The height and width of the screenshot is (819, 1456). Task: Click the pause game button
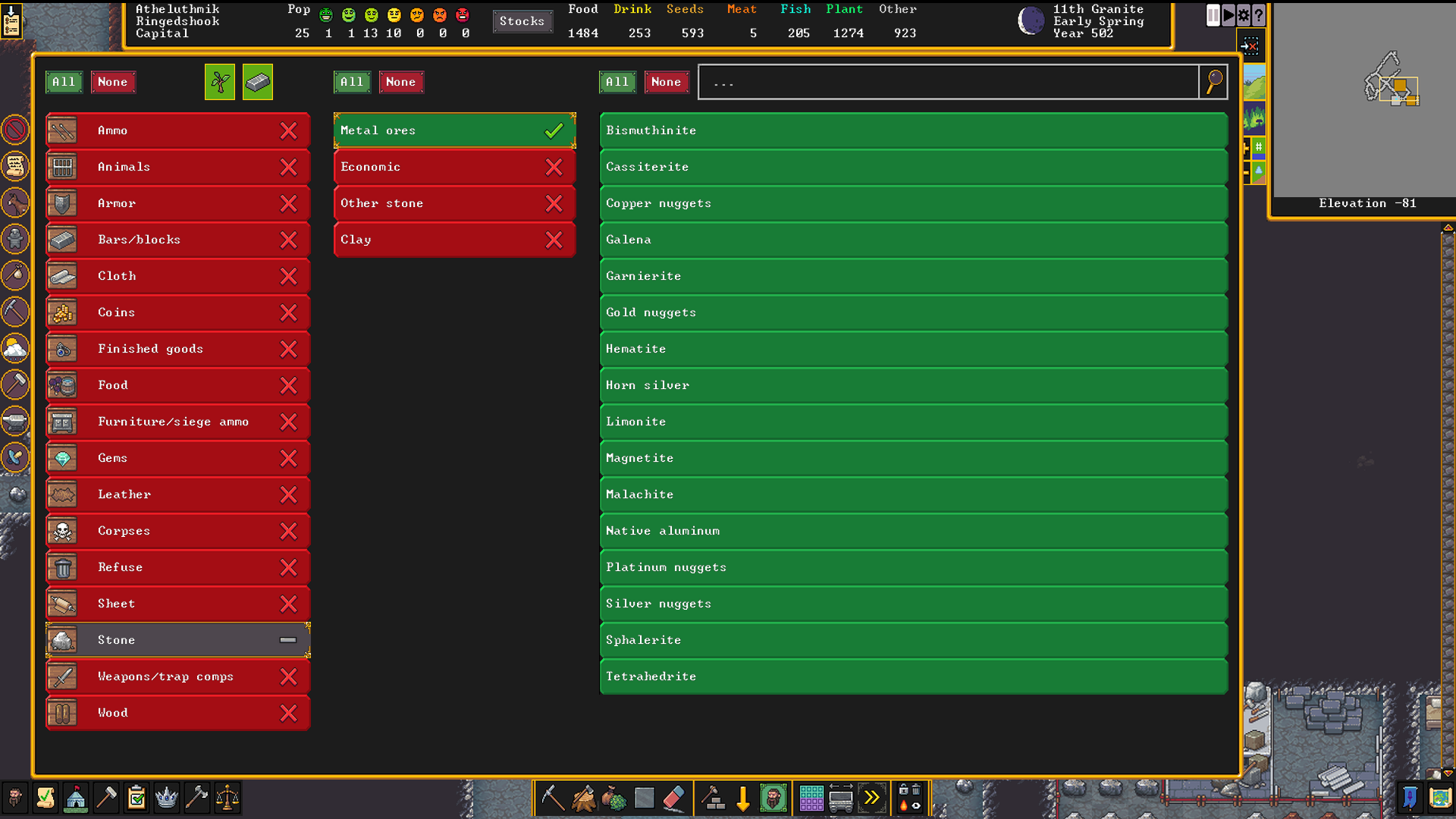click(1213, 15)
